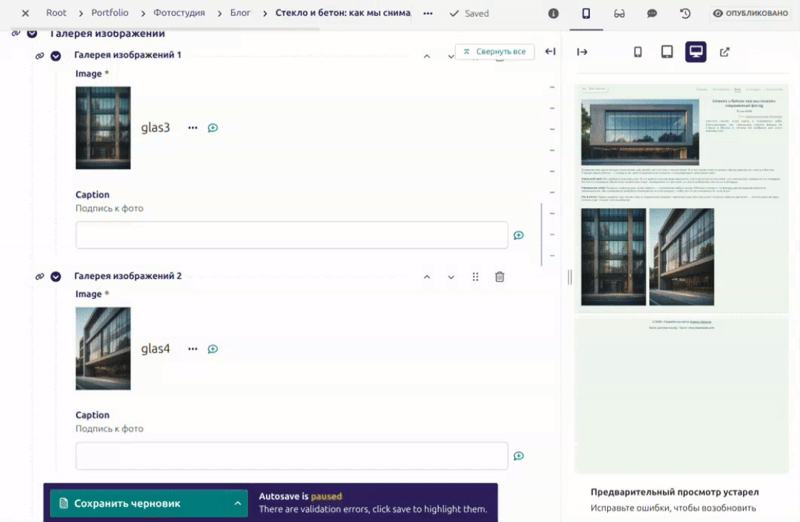
Task: Move Галерея изображений 2 up
Action: [427, 277]
